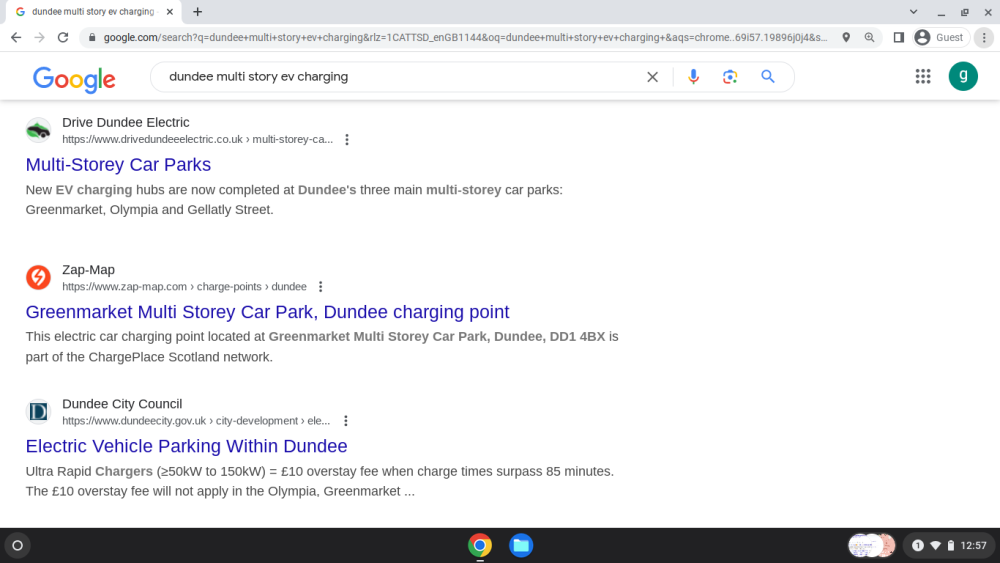Clear the search box text
The image size is (1000, 563).
(x=652, y=77)
